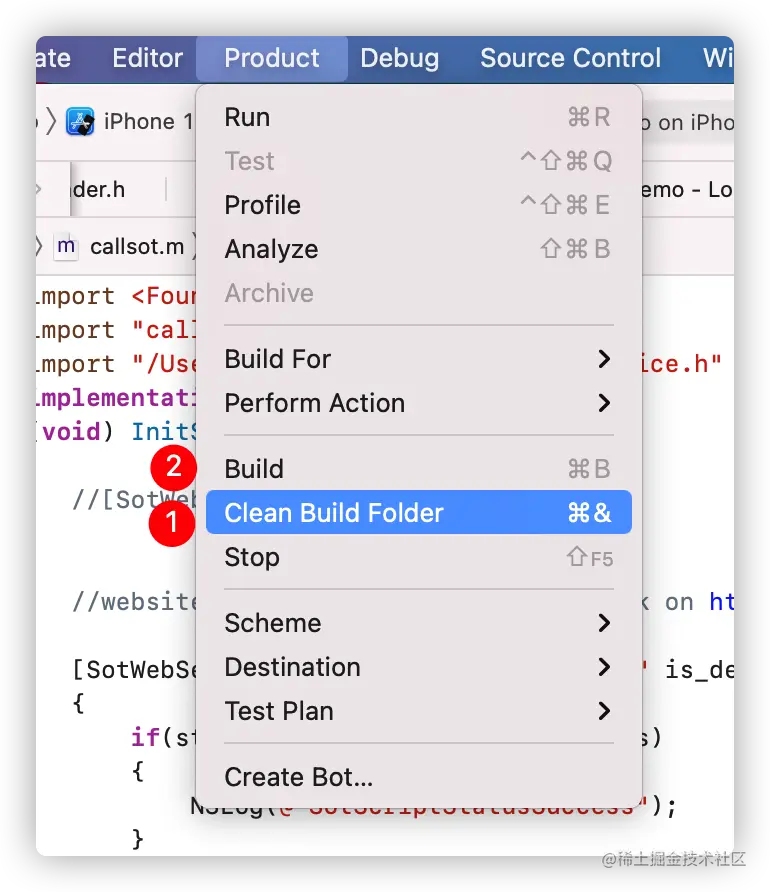The width and height of the screenshot is (770, 892).
Task: Expand the Test Plan submenu chevron
Action: 604,711
